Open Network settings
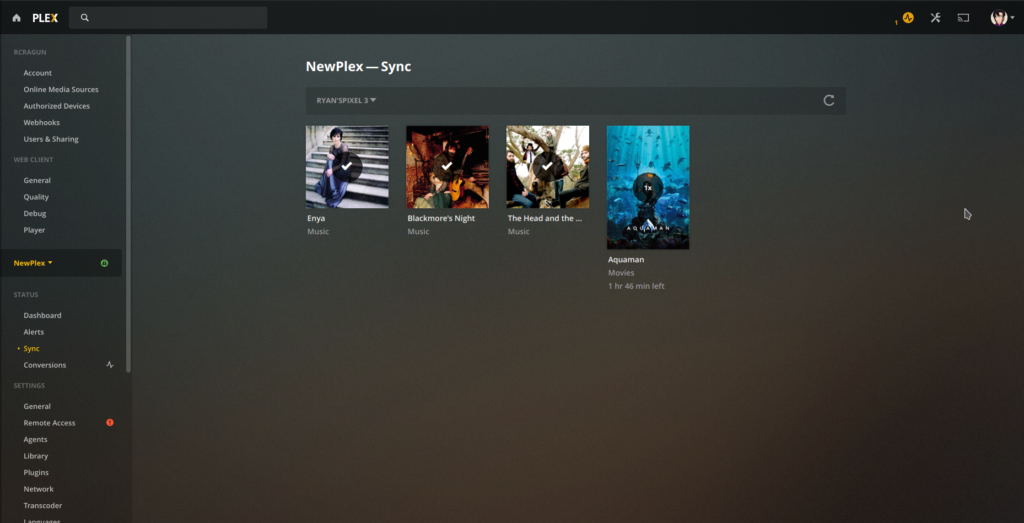The height and width of the screenshot is (523, 1024). [x=39, y=489]
